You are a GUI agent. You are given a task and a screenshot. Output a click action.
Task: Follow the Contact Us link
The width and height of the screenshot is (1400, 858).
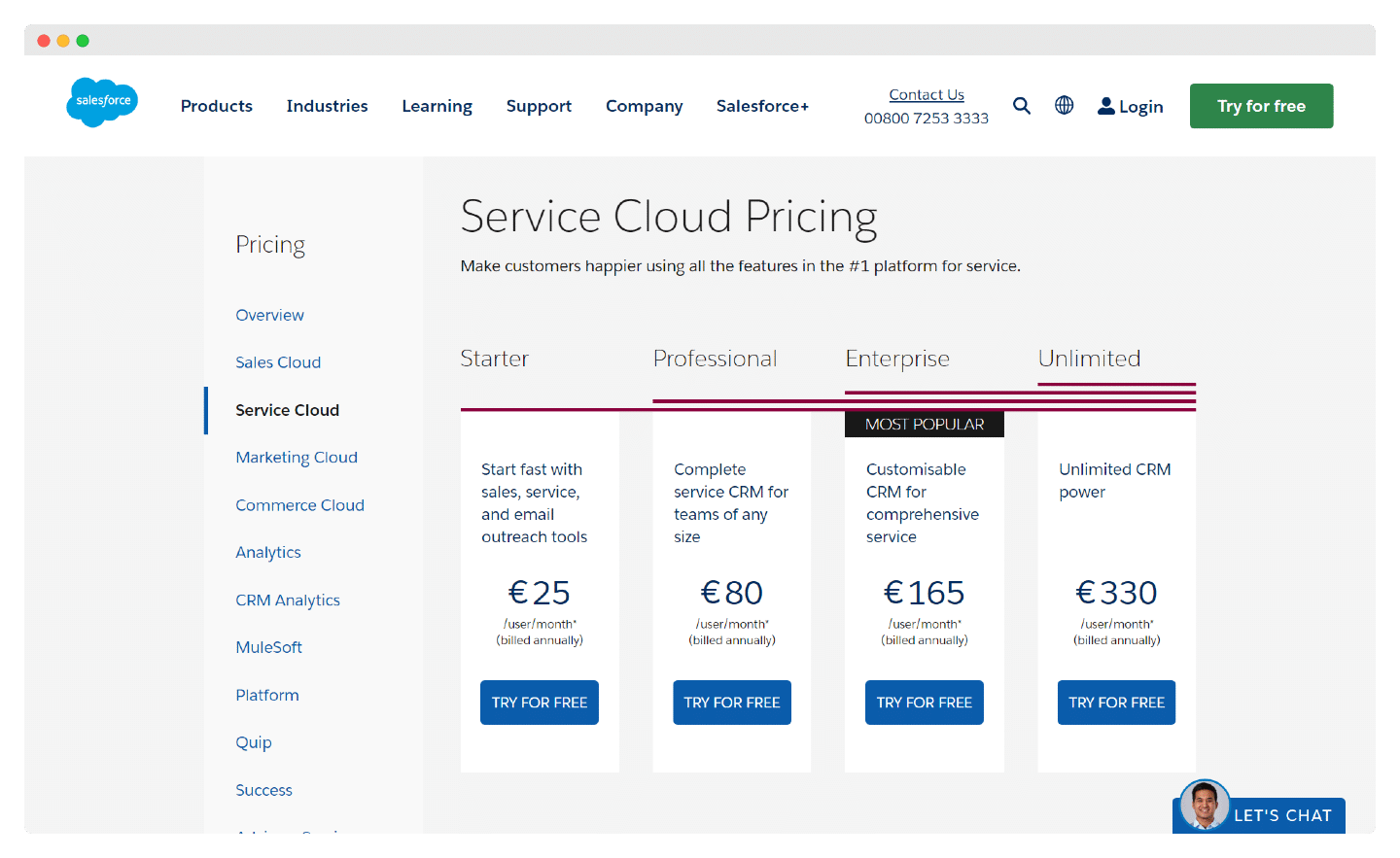coord(927,94)
